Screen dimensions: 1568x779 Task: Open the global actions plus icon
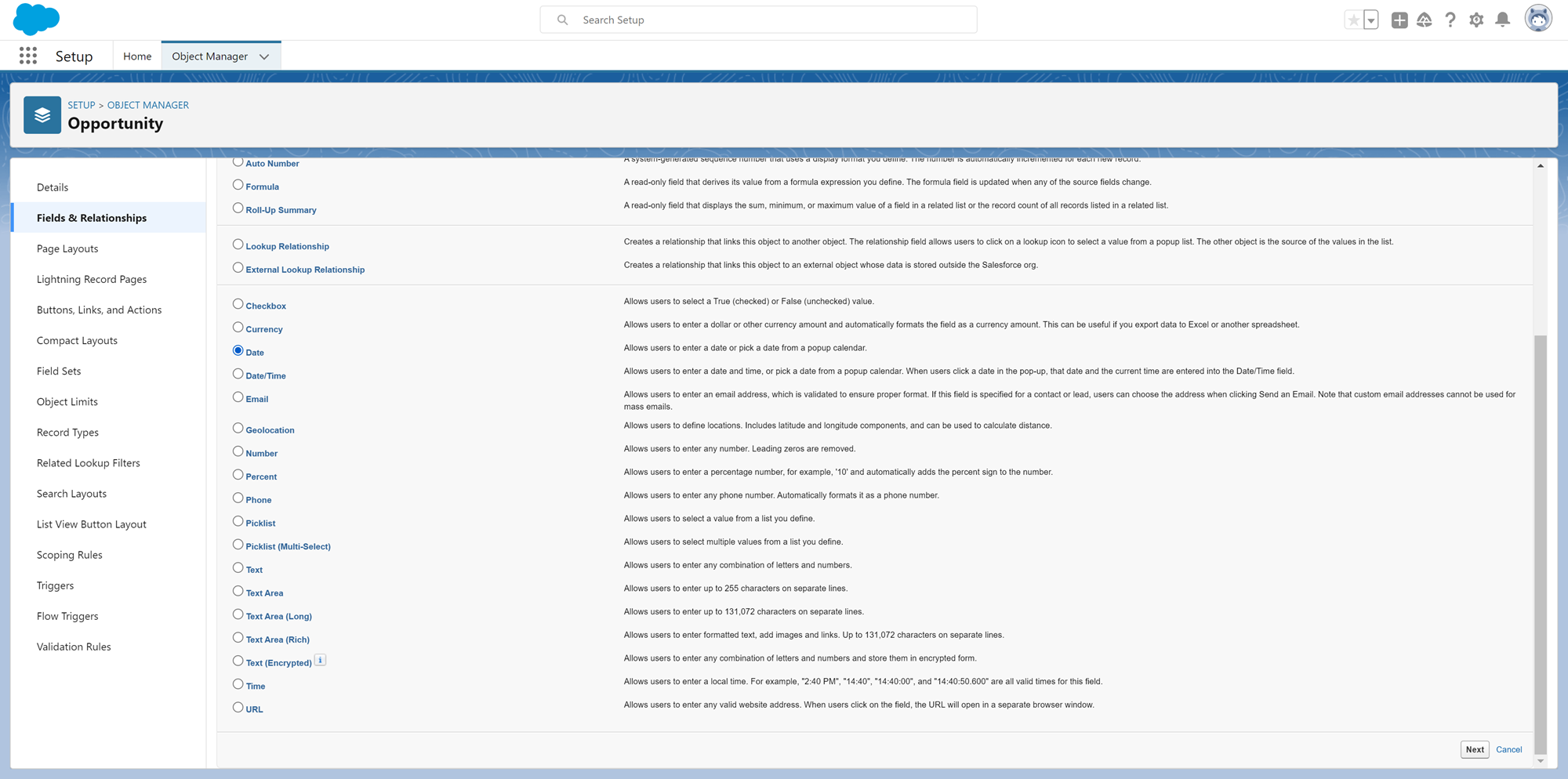click(x=1399, y=20)
